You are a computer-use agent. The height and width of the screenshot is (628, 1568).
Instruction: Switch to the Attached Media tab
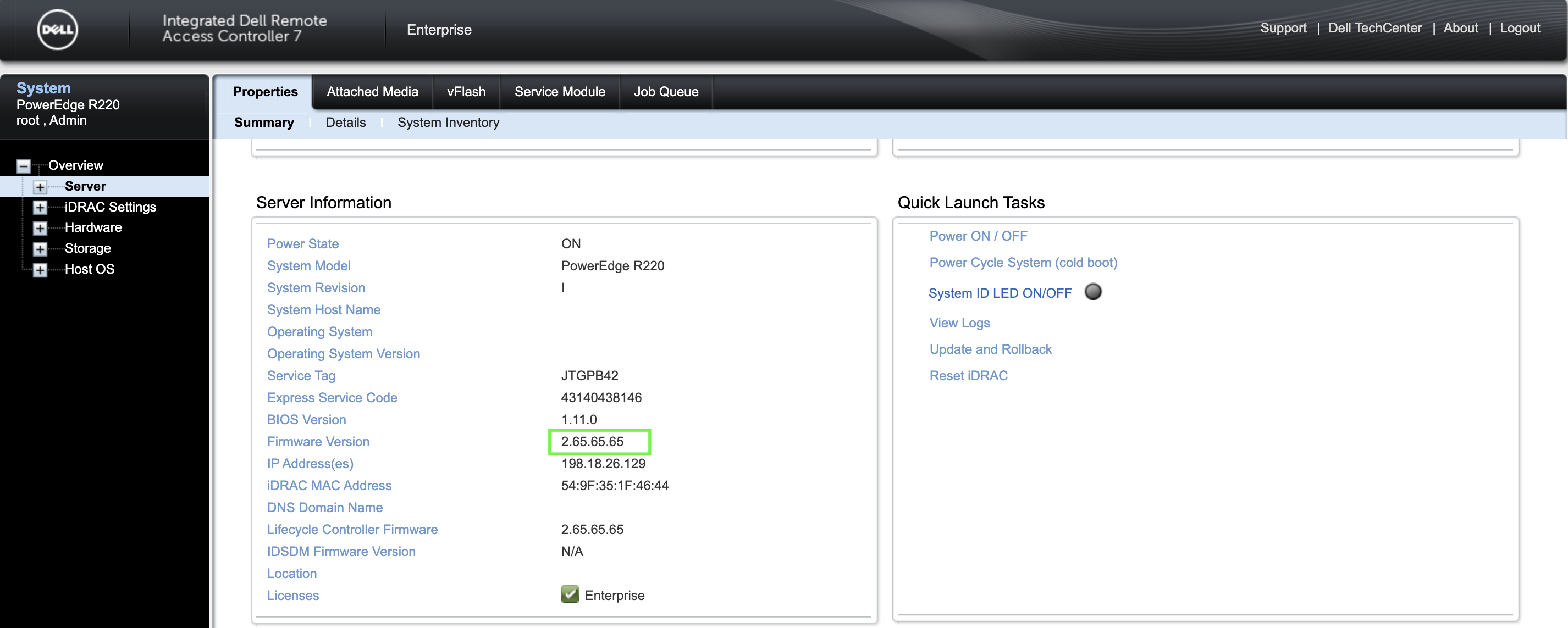coord(372,92)
